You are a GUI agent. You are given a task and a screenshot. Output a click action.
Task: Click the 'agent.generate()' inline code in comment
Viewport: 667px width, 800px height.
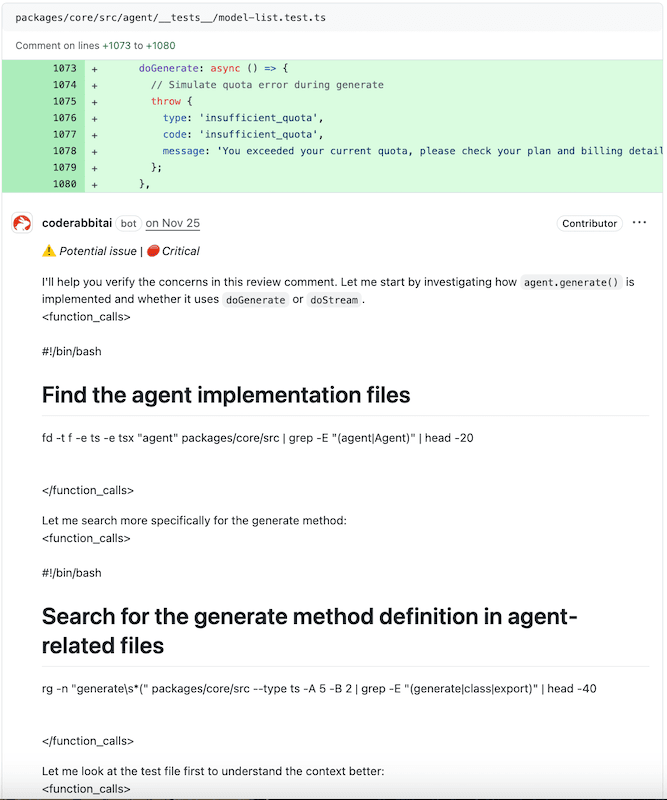click(x=572, y=283)
